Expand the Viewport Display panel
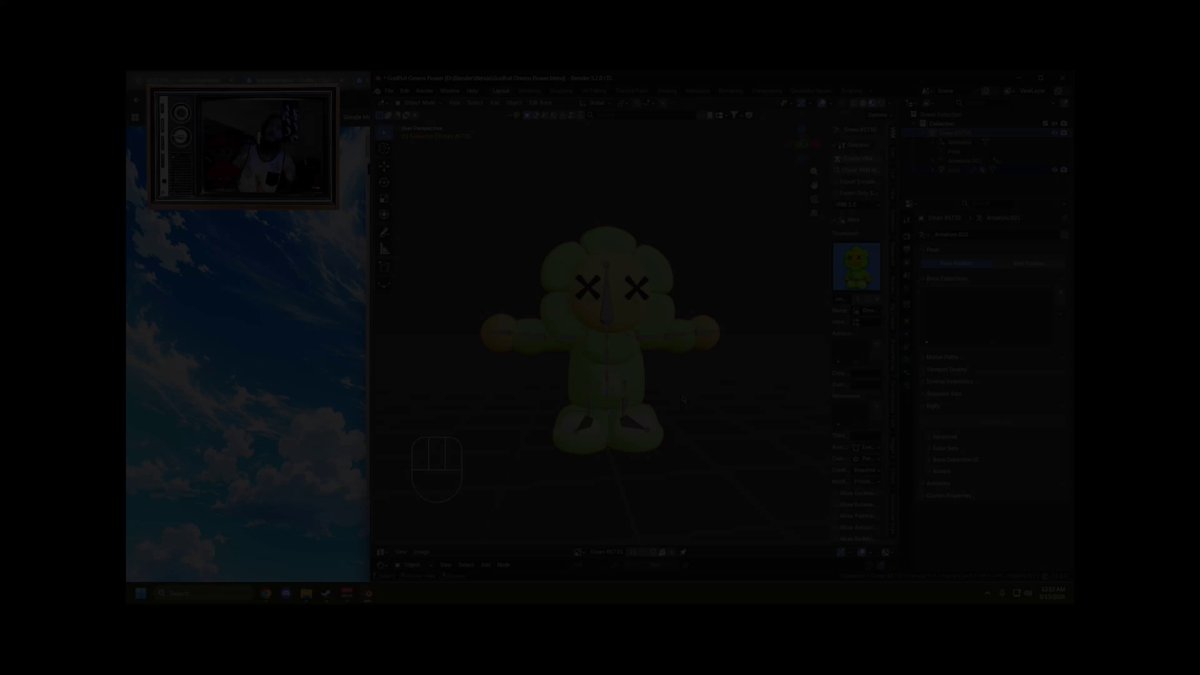1200x675 pixels. [946, 369]
